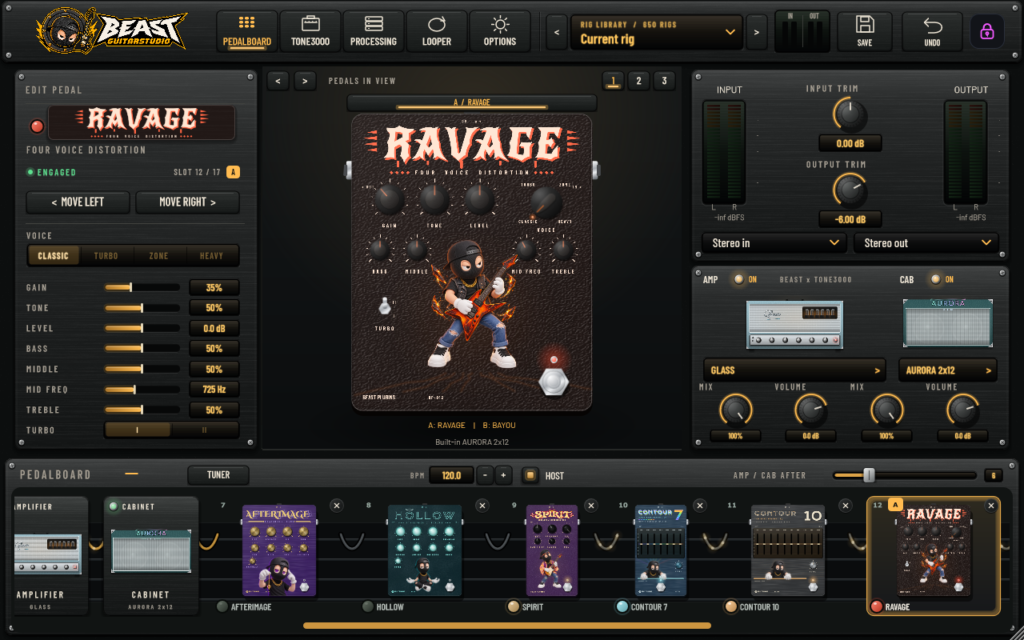Click the amp head thumbnail
This screenshot has height=640, width=1024.
point(794,325)
